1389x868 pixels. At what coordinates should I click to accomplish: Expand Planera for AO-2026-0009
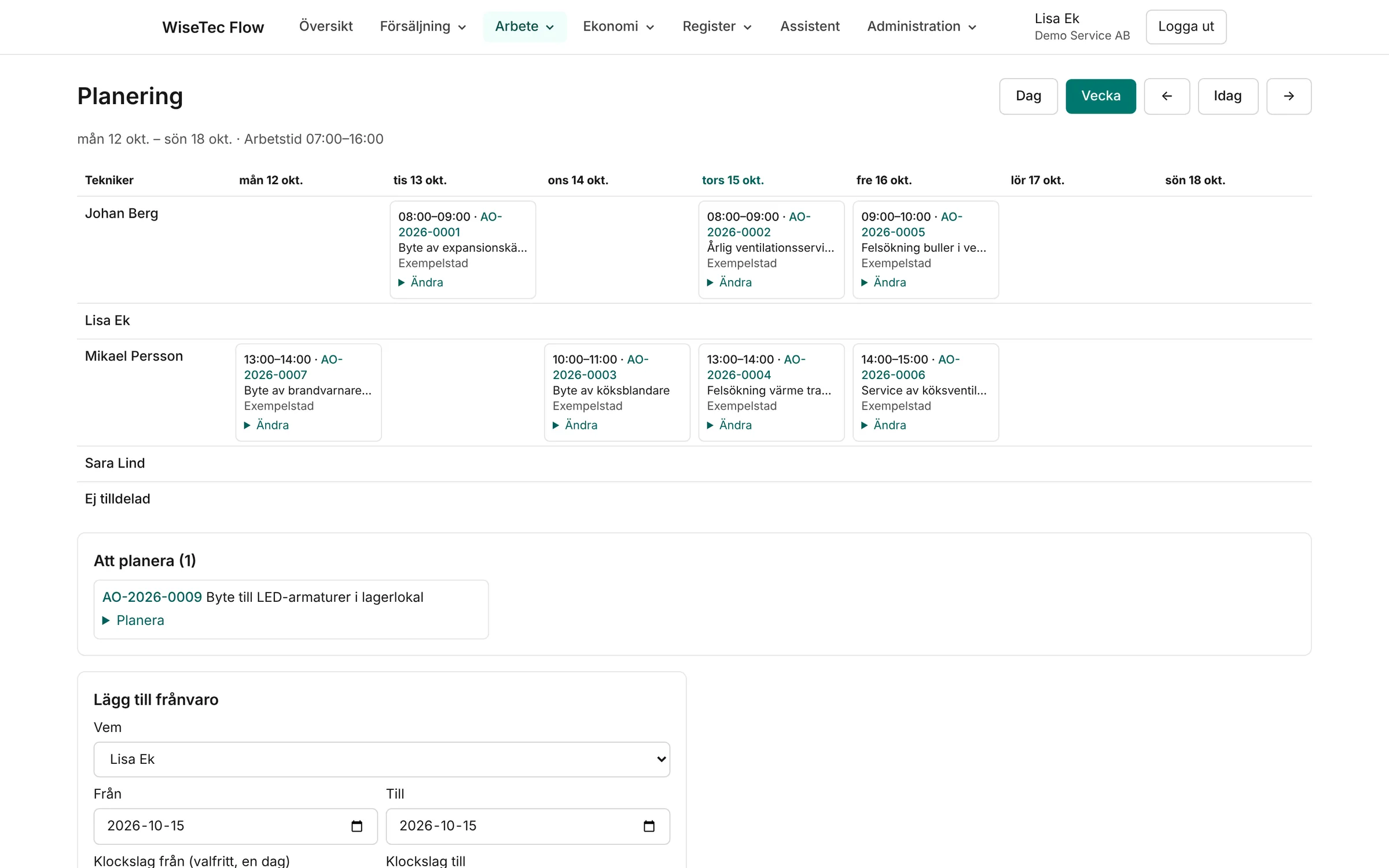[133, 620]
